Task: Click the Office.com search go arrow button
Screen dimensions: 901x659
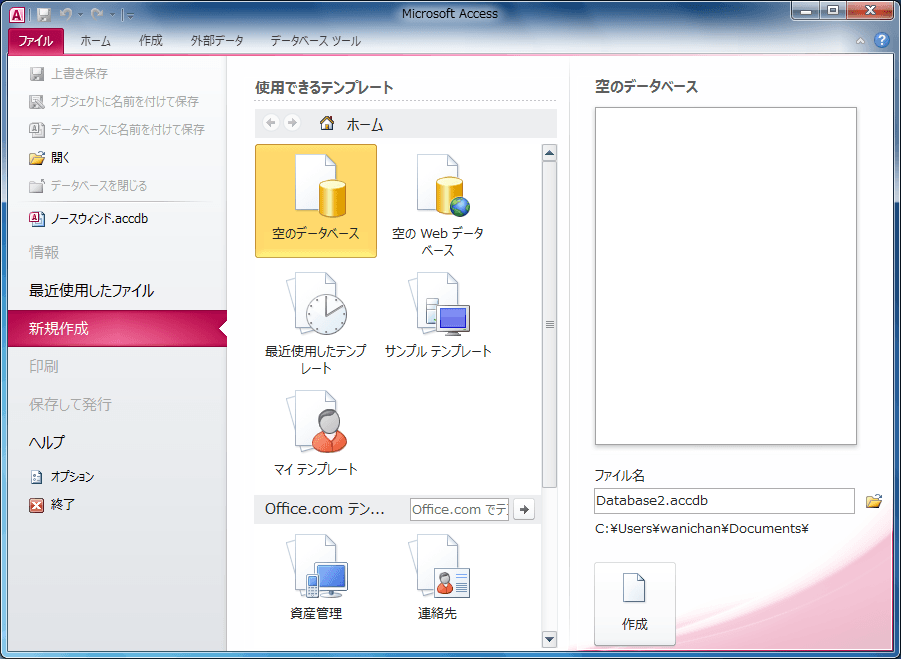Action: point(524,509)
